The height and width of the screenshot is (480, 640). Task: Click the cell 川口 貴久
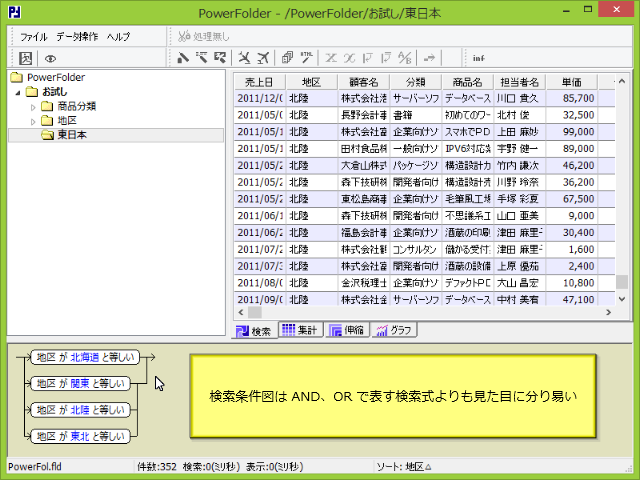click(520, 98)
